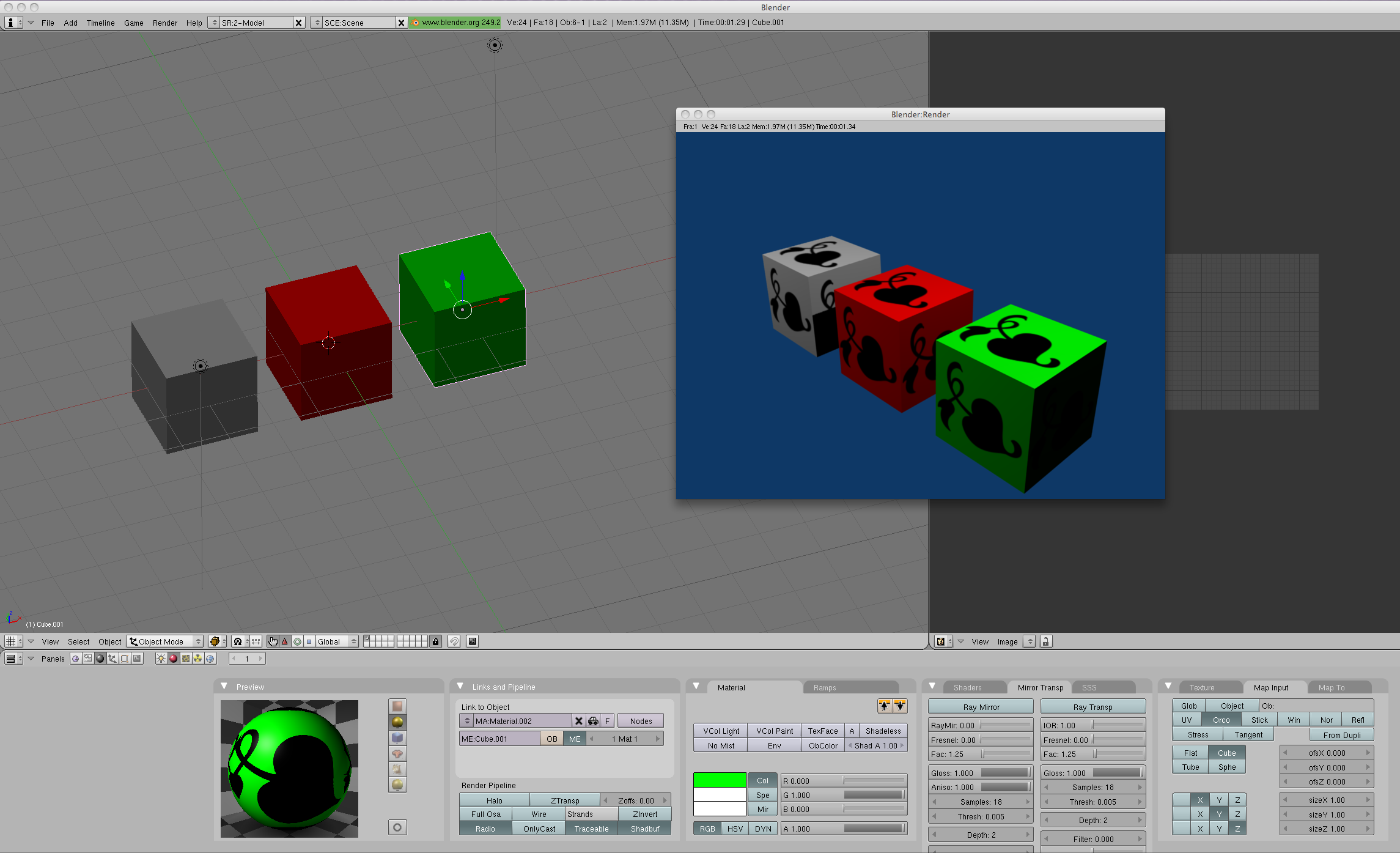1400x853 pixels.
Task: Select the cube preview type icon
Action: [397, 737]
